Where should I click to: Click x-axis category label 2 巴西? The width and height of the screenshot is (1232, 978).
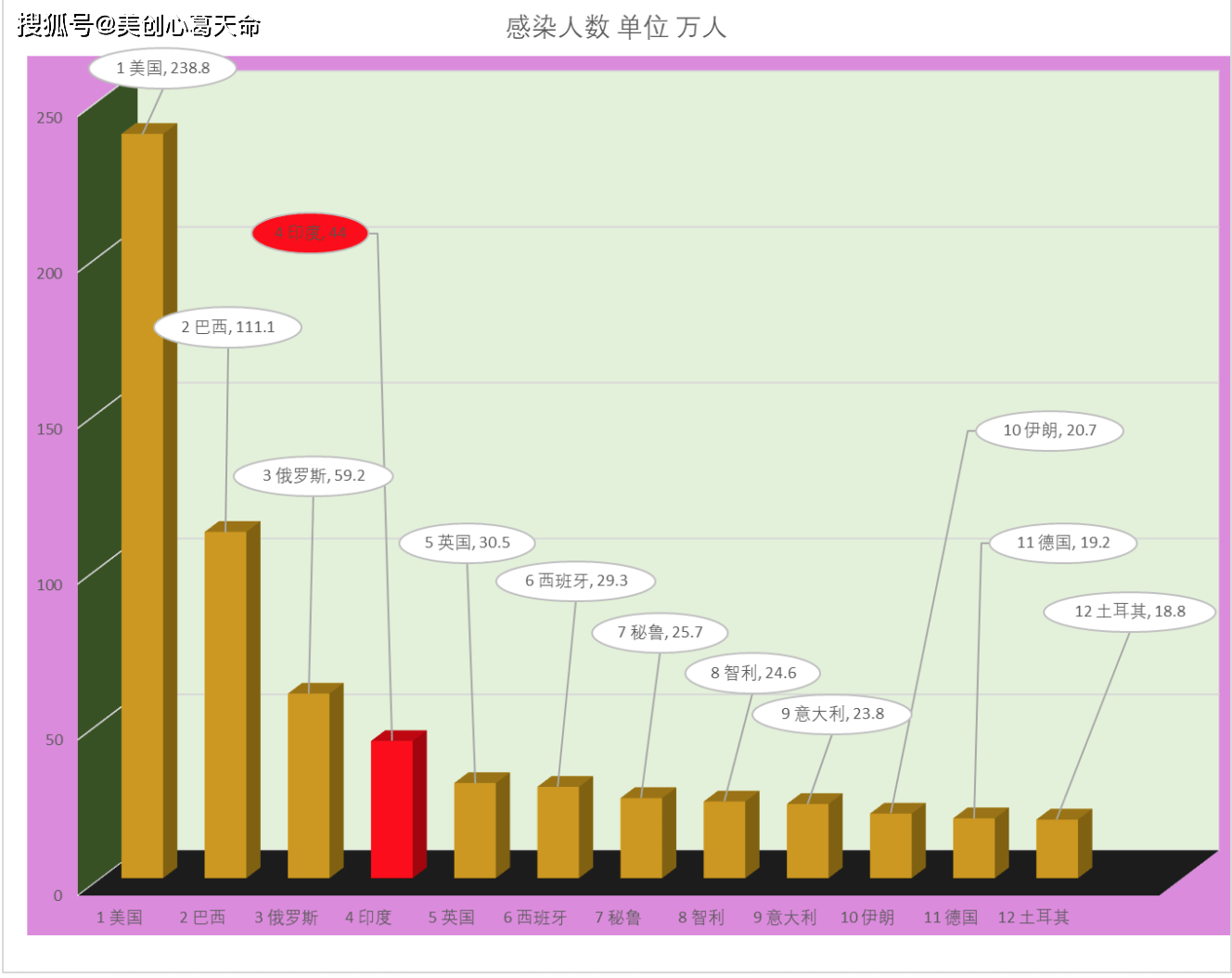[202, 918]
